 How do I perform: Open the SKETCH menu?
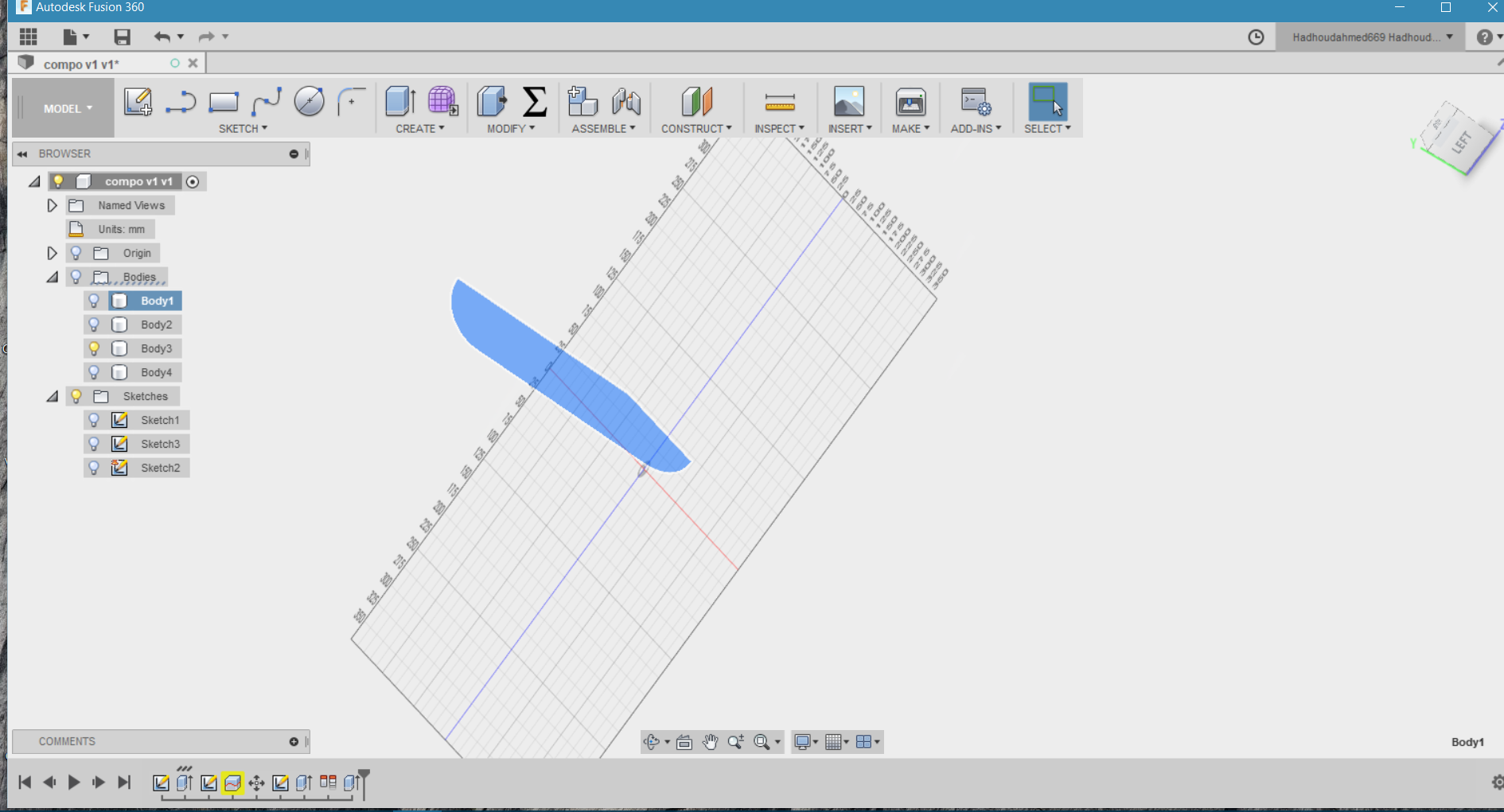tap(243, 129)
